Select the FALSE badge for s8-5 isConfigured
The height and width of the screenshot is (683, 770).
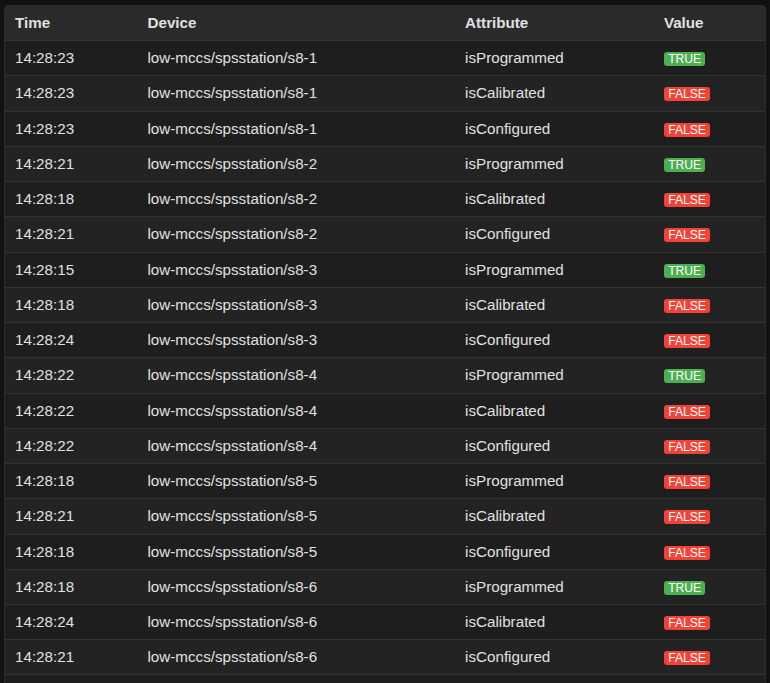pyautogui.click(x=687, y=553)
